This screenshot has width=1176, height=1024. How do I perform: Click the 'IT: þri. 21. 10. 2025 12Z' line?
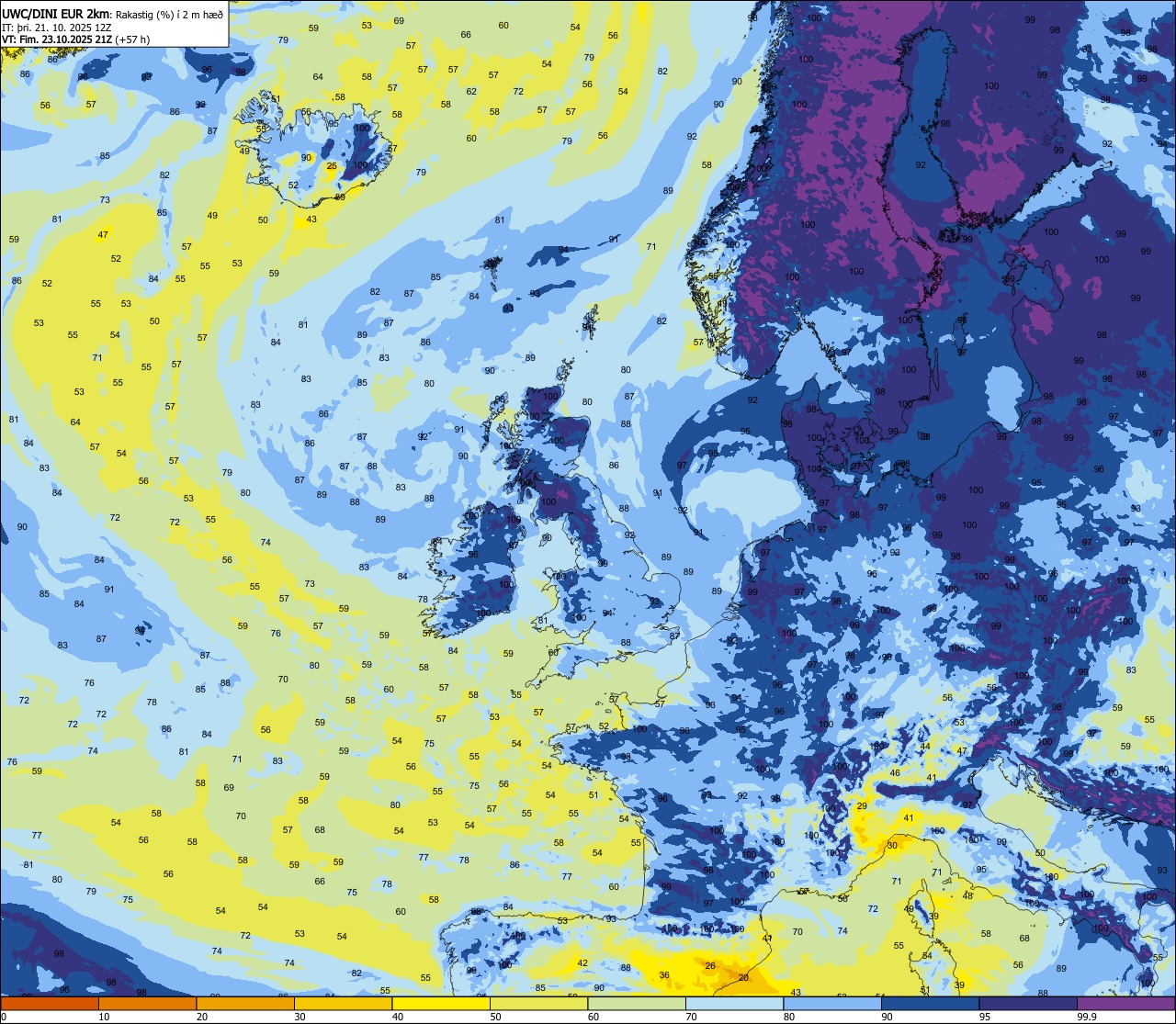[x=56, y=27]
